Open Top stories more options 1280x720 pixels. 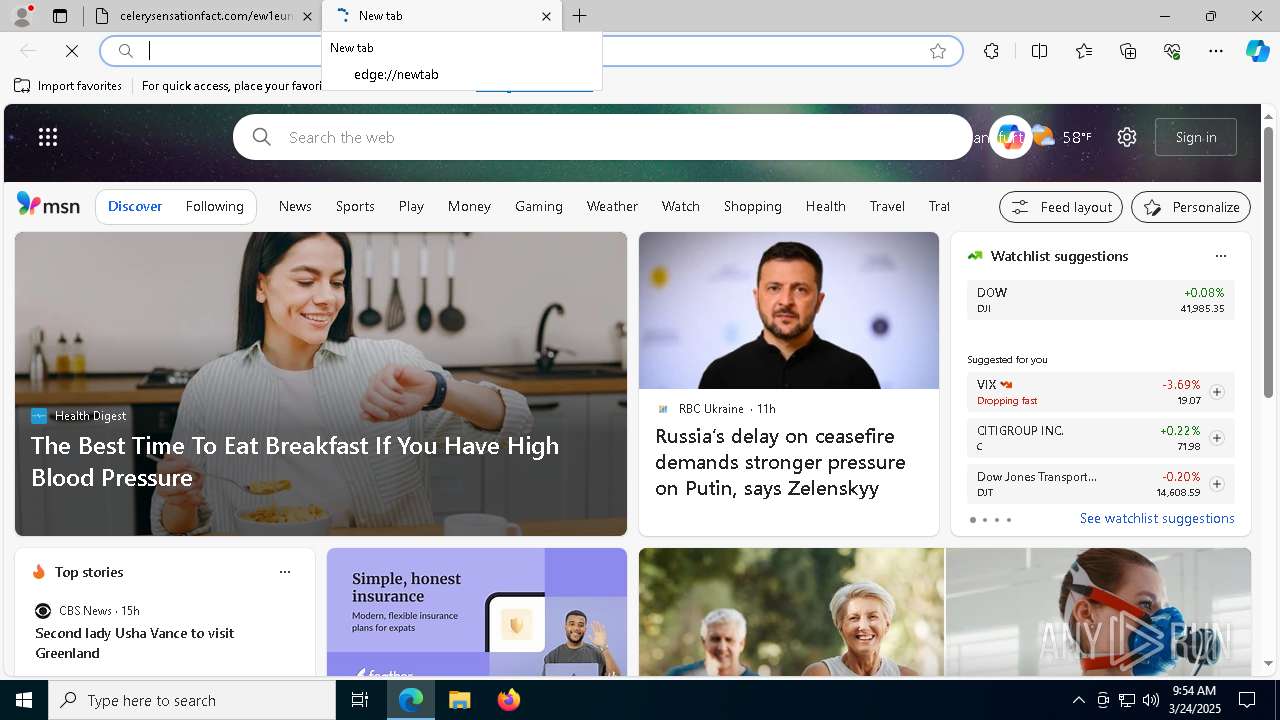point(285,572)
